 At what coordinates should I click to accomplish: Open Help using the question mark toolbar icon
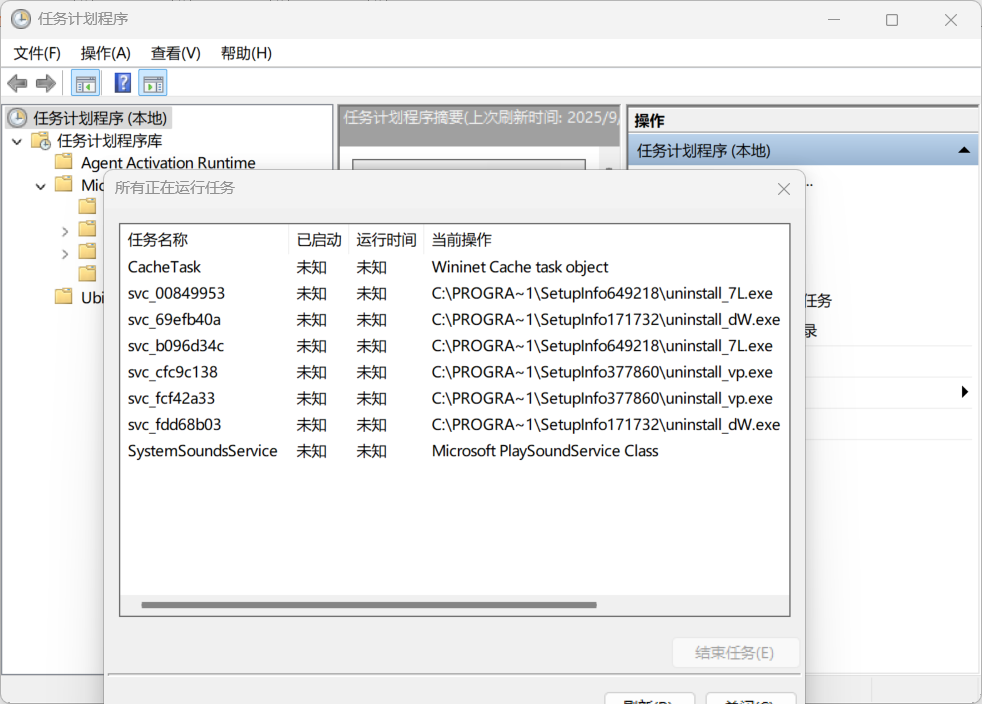[122, 83]
